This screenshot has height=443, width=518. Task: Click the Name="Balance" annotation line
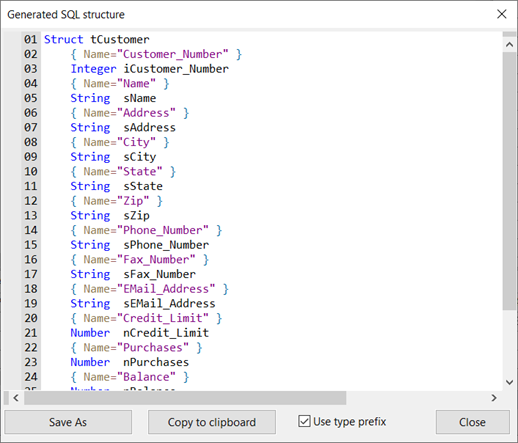coord(130,377)
